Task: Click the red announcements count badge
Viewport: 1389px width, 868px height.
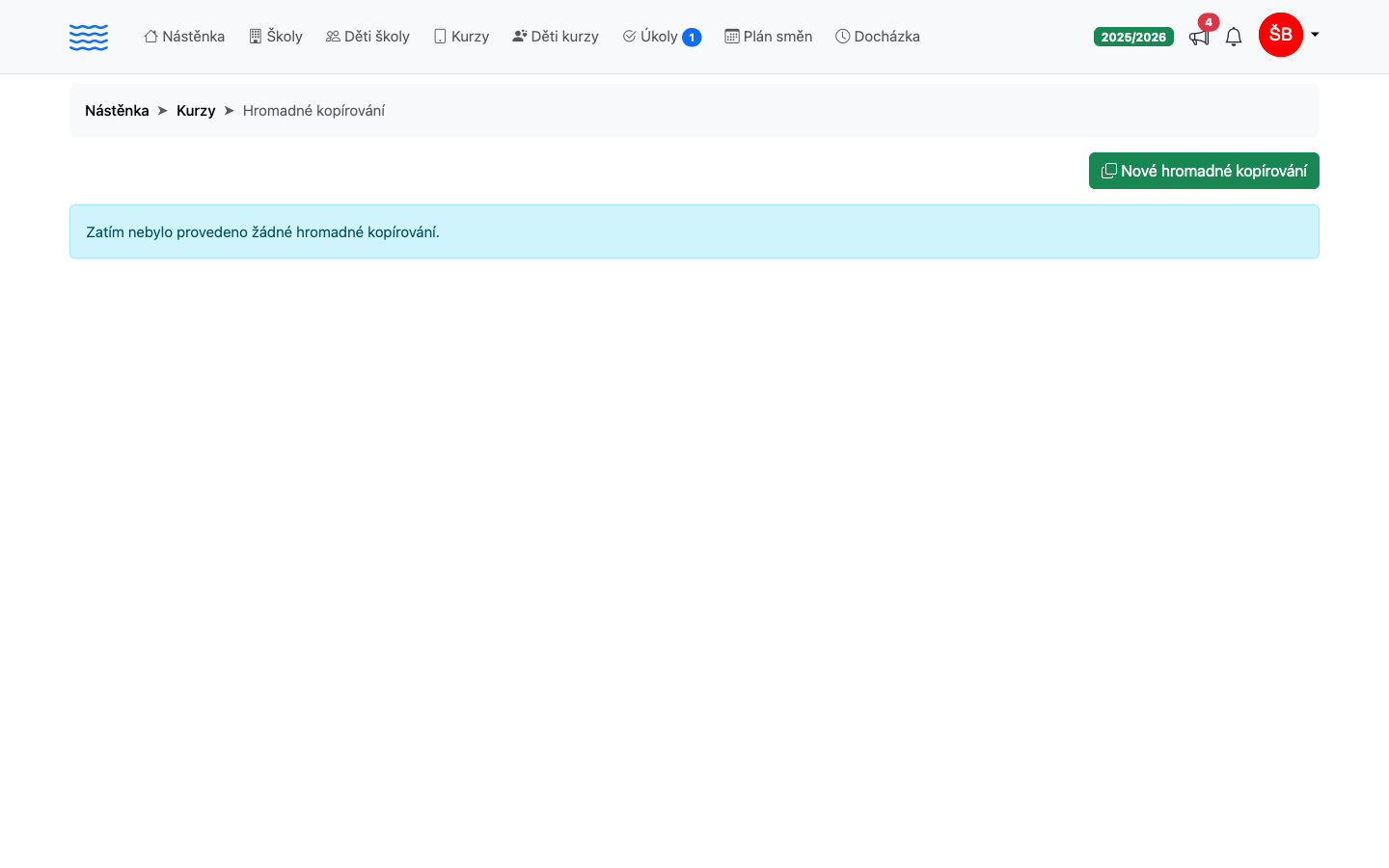Action: [1209, 22]
